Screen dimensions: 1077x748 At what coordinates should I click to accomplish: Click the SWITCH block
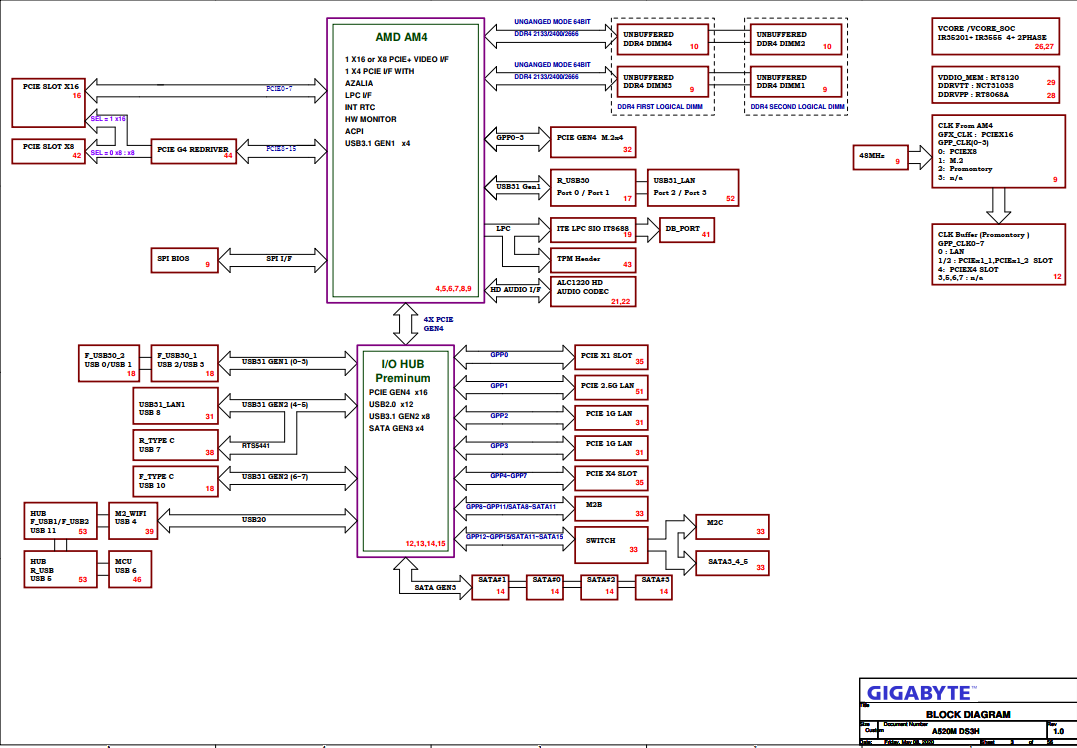pyautogui.click(x=611, y=545)
